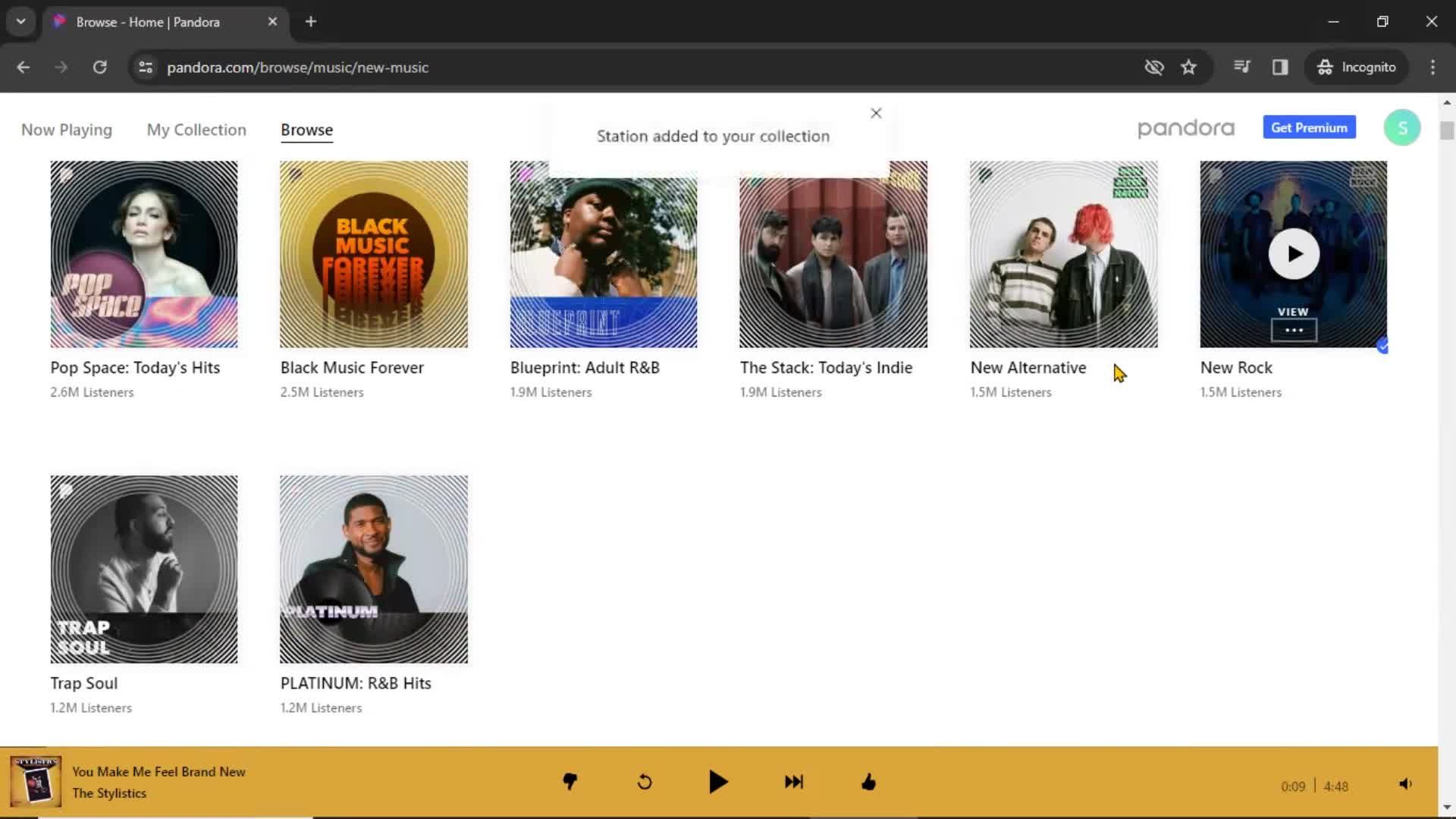Click the Pandora logo in top navigation
Screen dimensions: 1456x819
[1185, 128]
